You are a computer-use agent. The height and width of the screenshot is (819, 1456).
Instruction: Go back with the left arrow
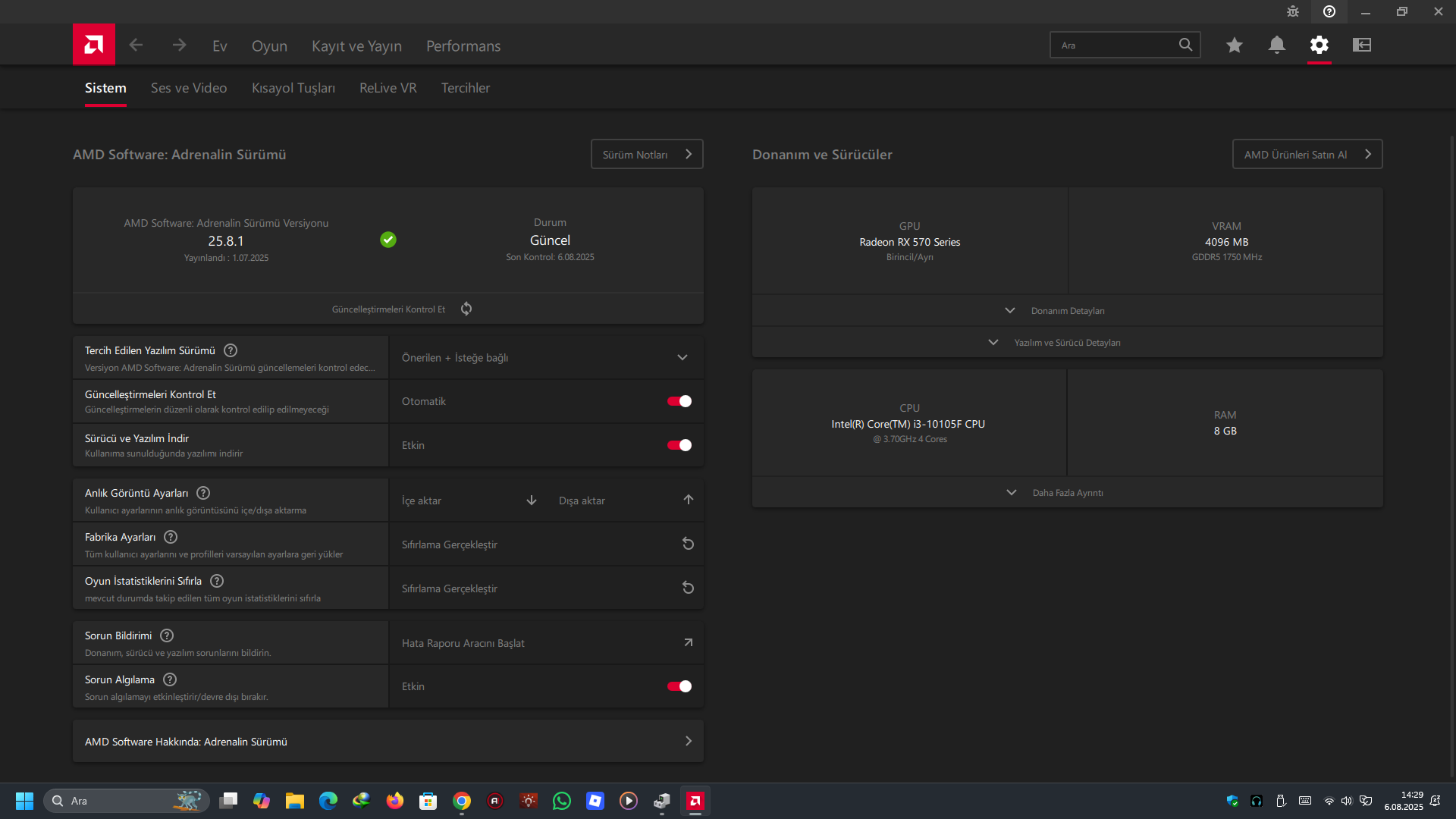[136, 45]
